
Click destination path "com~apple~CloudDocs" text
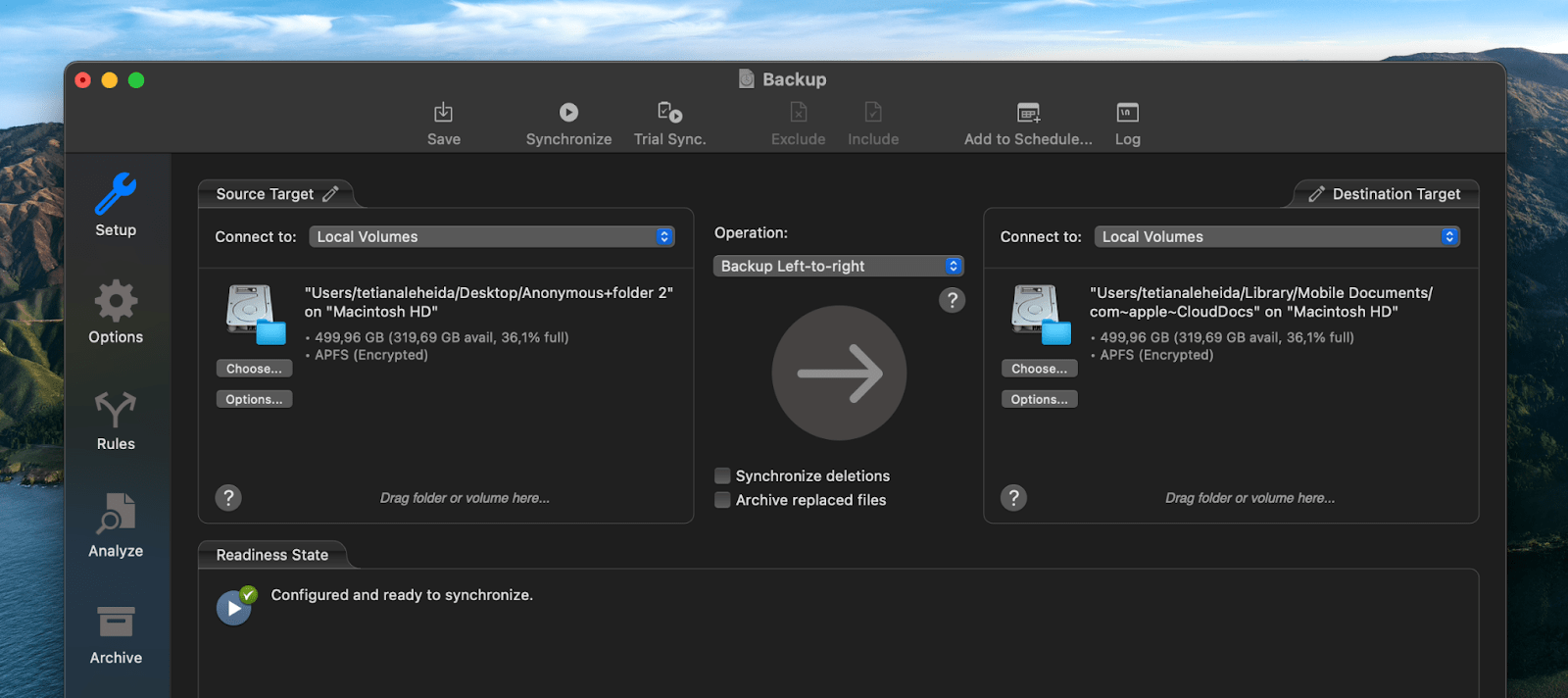point(1173,312)
